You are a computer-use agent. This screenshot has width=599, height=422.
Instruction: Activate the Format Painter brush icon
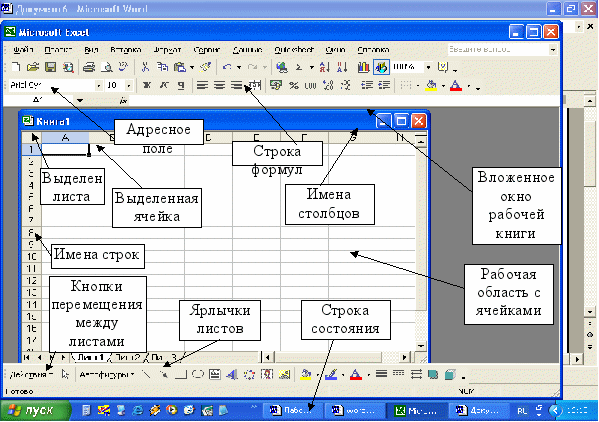206,67
